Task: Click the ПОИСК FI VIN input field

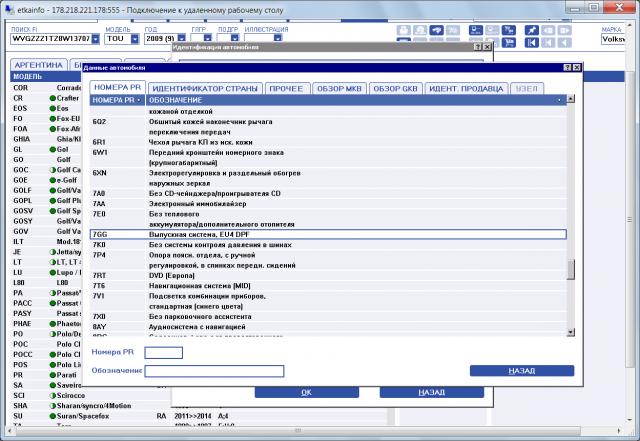Action: pyautogui.click(x=51, y=39)
